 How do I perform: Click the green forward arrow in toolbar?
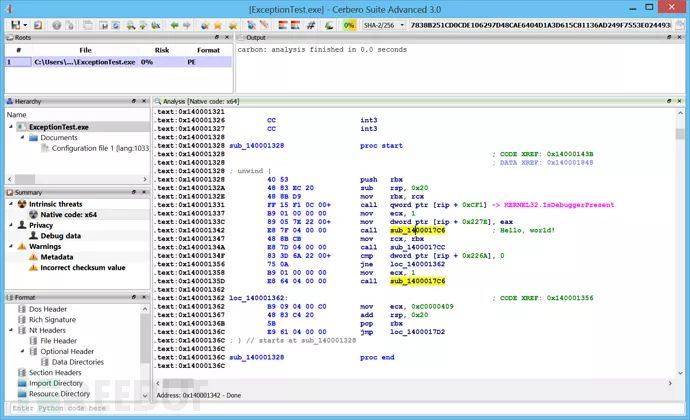(x=189, y=24)
